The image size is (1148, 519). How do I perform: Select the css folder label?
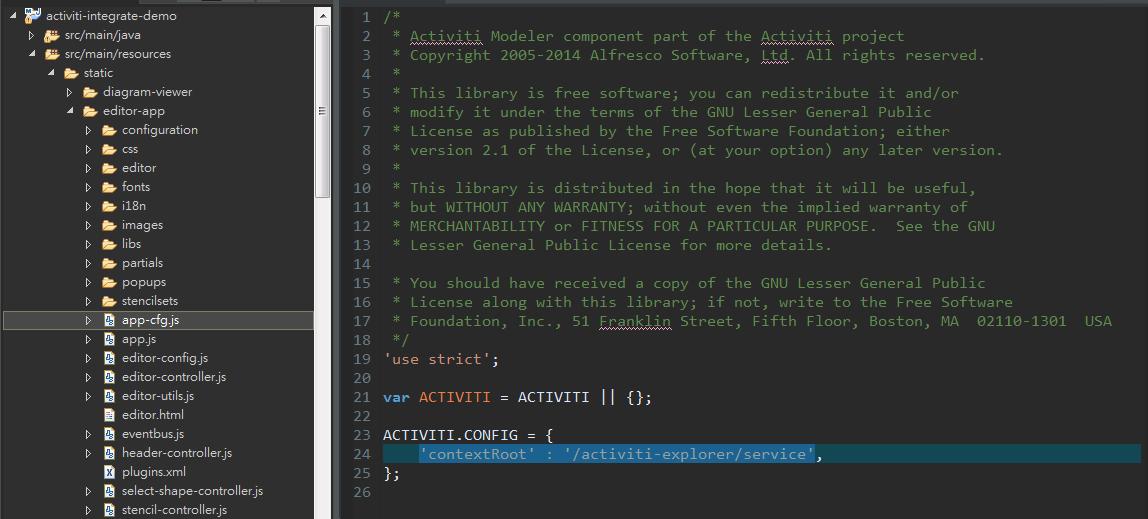(130, 149)
